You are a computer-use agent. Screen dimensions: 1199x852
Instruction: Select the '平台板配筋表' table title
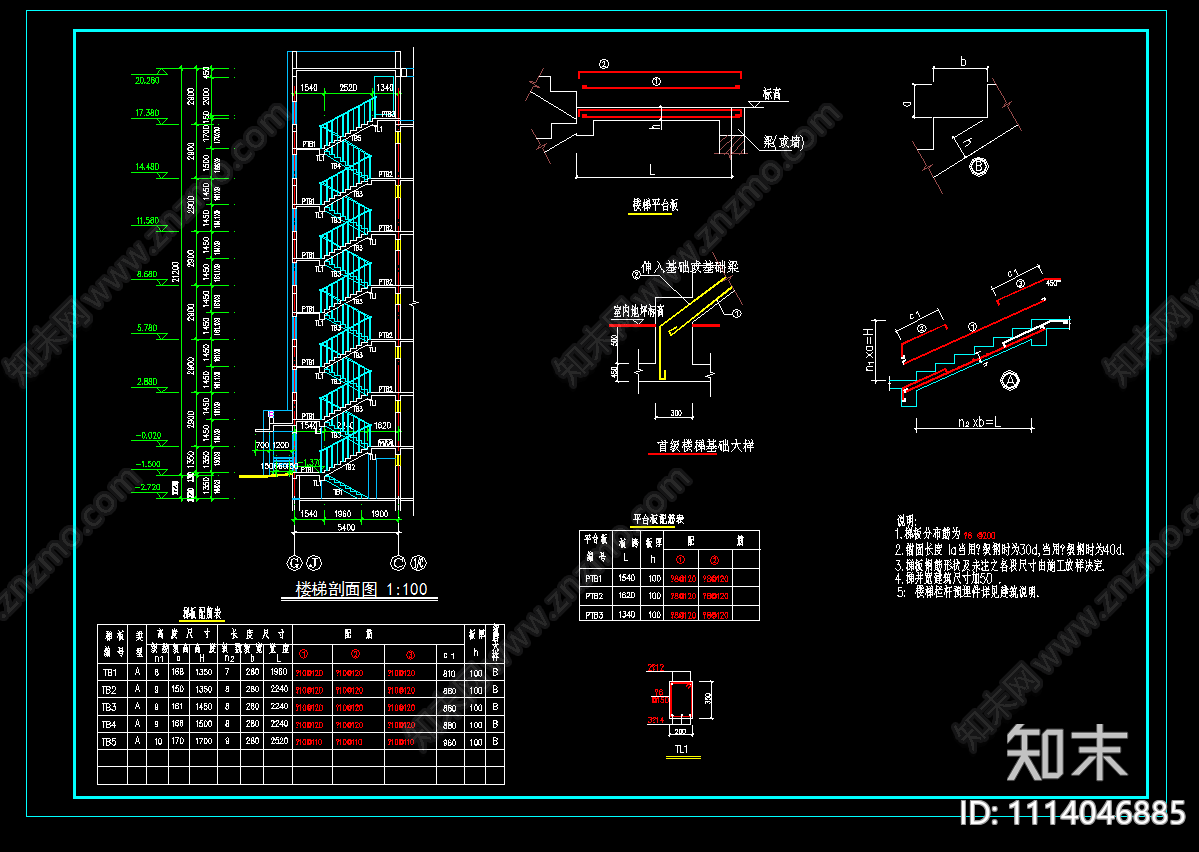point(658,519)
